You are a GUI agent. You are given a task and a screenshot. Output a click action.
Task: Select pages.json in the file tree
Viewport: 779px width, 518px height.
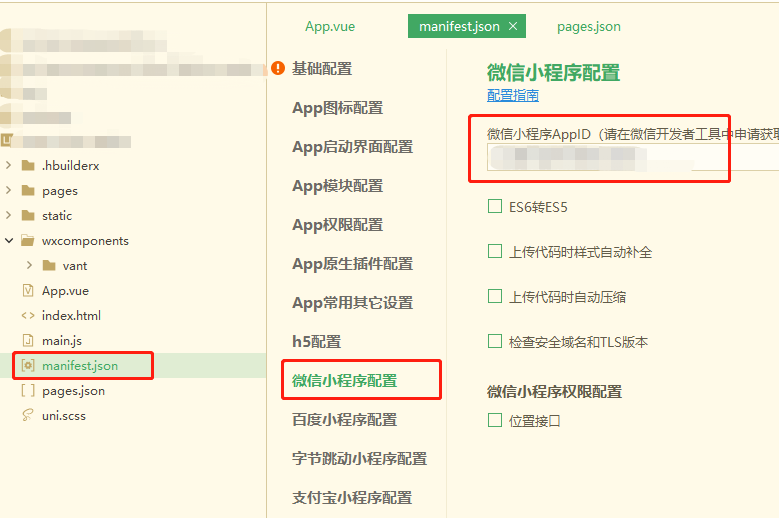pyautogui.click(x=74, y=391)
